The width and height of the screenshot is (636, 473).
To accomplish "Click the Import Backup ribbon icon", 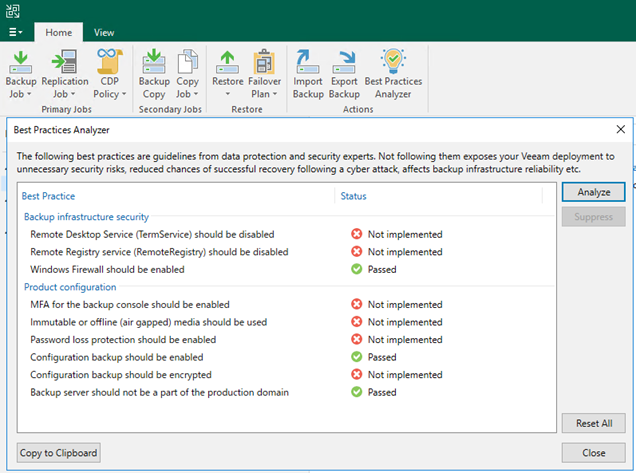I will [x=307, y=62].
